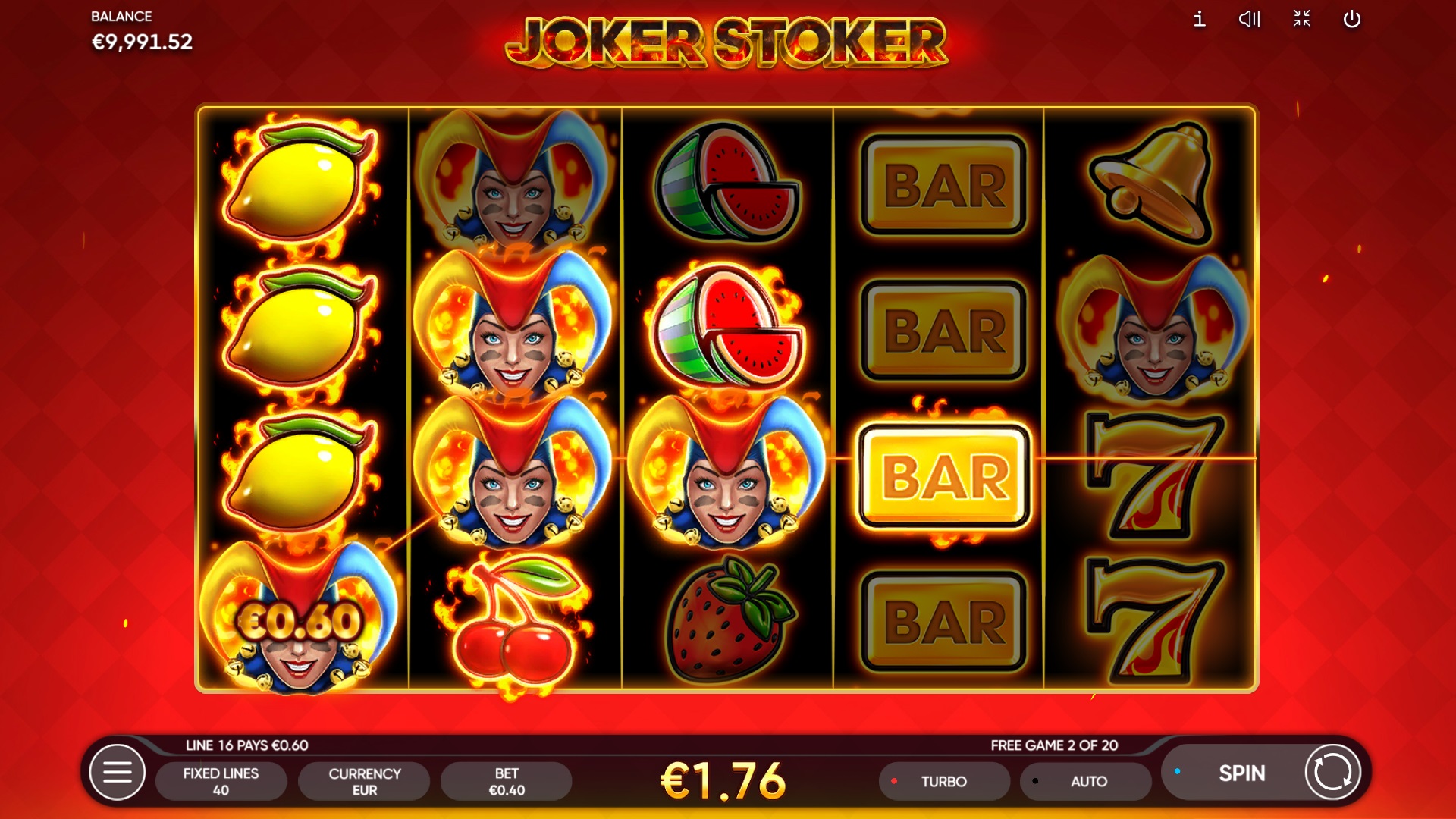The image size is (1456, 819).
Task: Open the game info icon
Action: 1199,19
